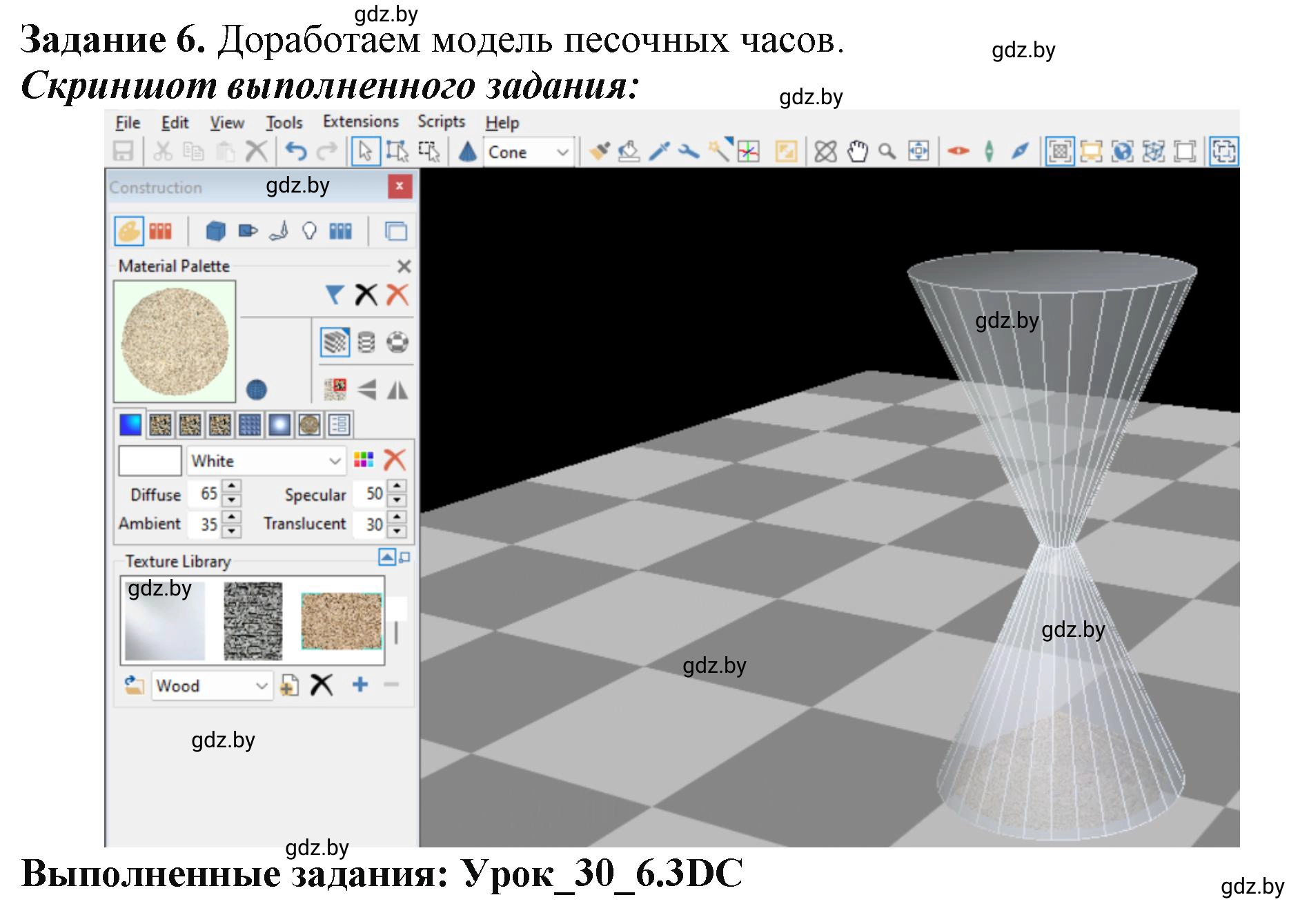The image size is (1309, 924).
Task: Choose the rectangle-select-with-handles tool
Action: coord(397,151)
